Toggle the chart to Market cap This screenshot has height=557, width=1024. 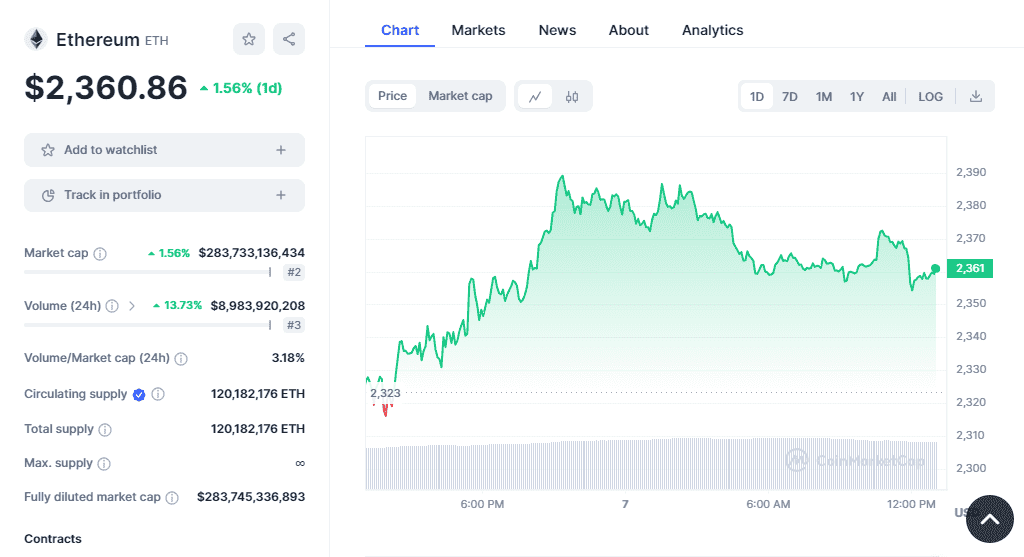coord(460,96)
